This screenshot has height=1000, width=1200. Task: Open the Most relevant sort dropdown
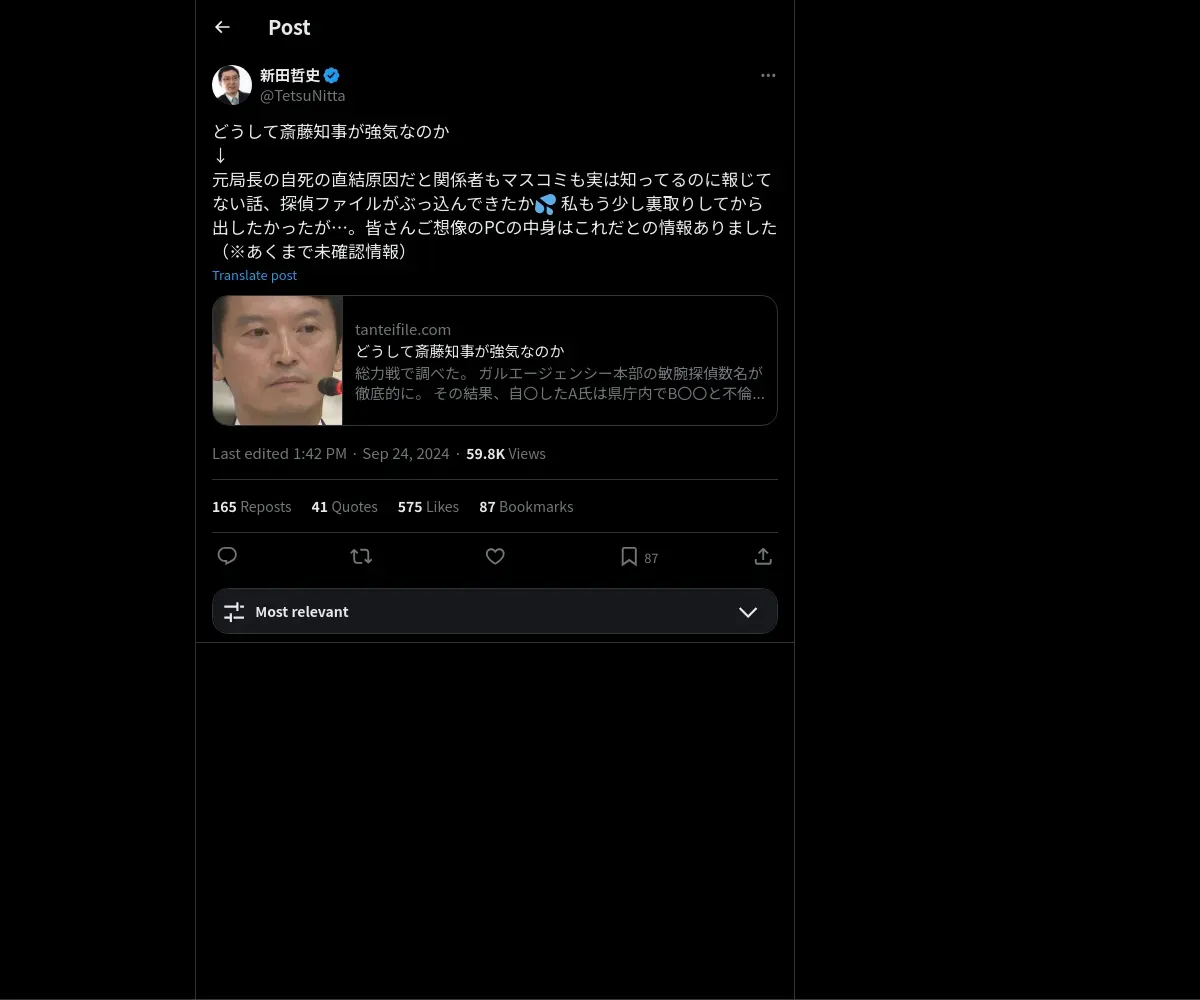click(495, 611)
